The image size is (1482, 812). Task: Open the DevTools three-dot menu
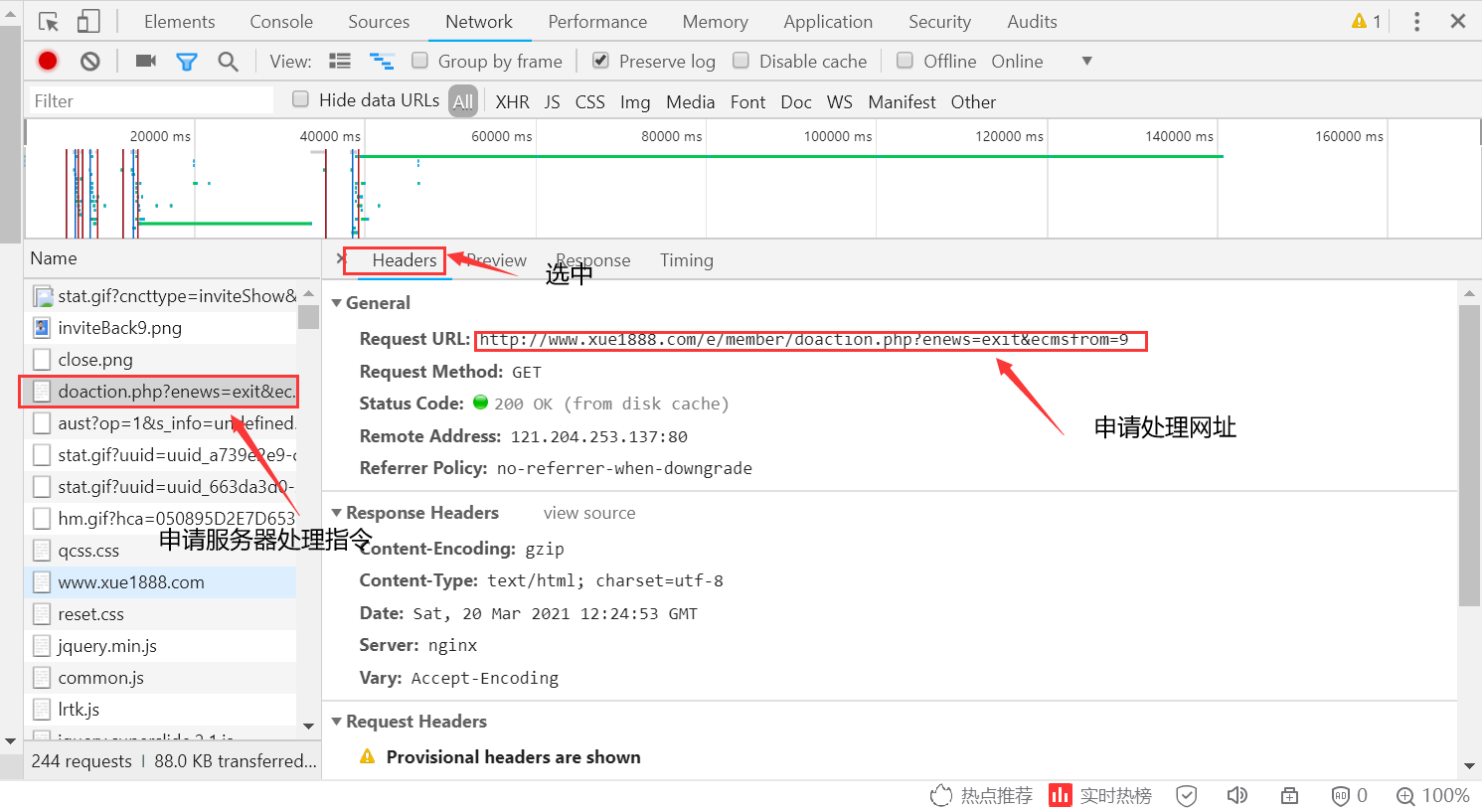(x=1416, y=21)
